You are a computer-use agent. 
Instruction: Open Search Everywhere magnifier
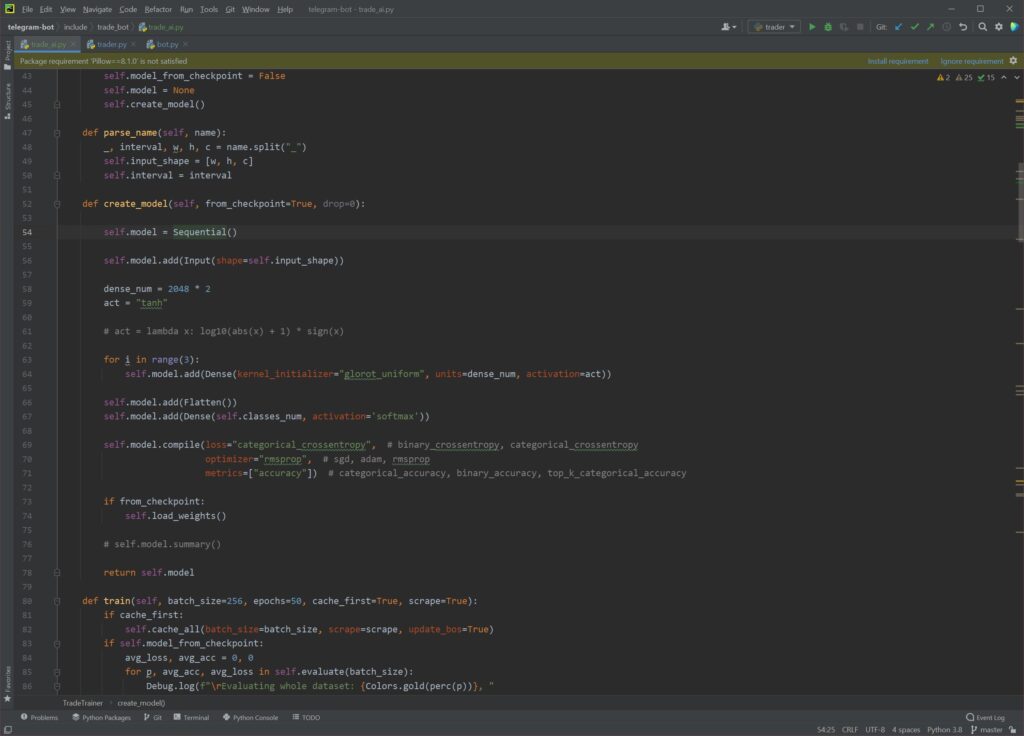[982, 27]
